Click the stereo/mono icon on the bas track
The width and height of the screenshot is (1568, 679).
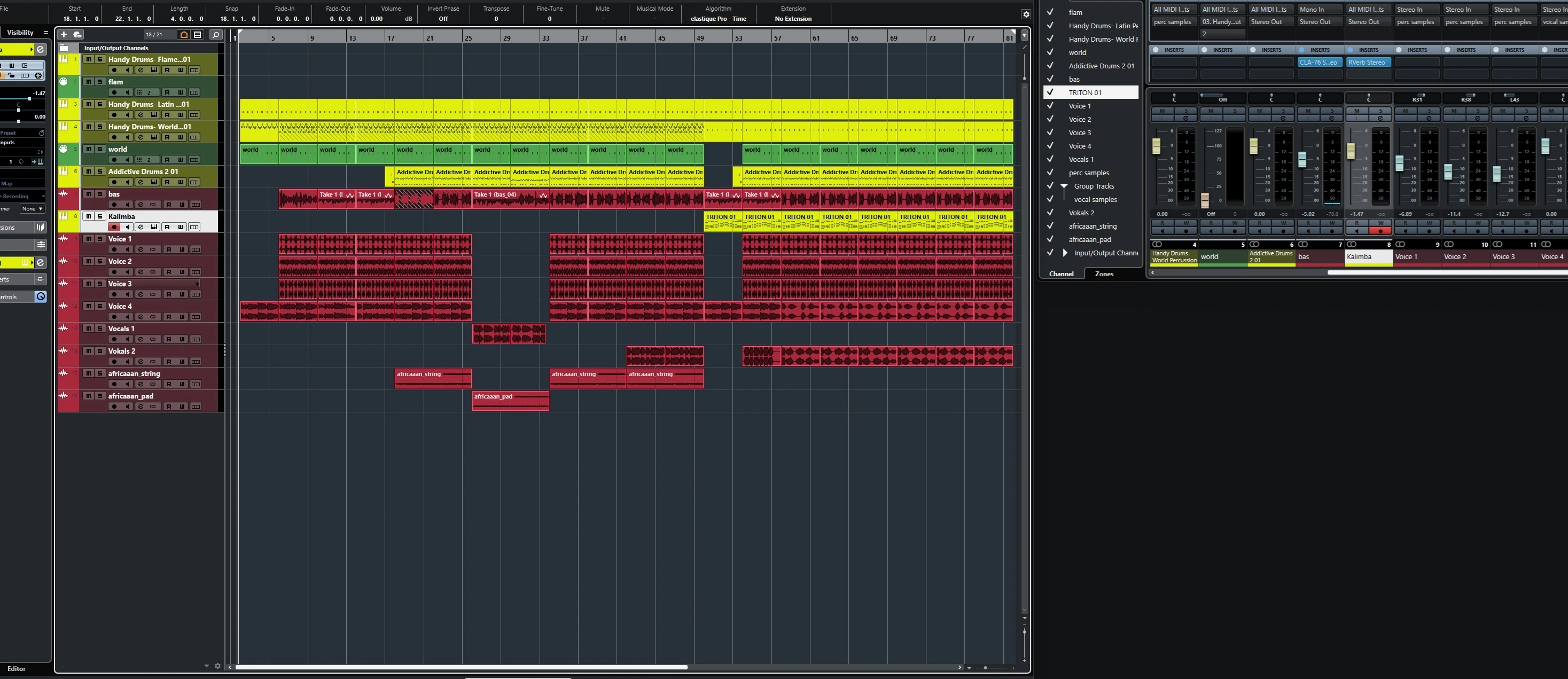[153, 205]
